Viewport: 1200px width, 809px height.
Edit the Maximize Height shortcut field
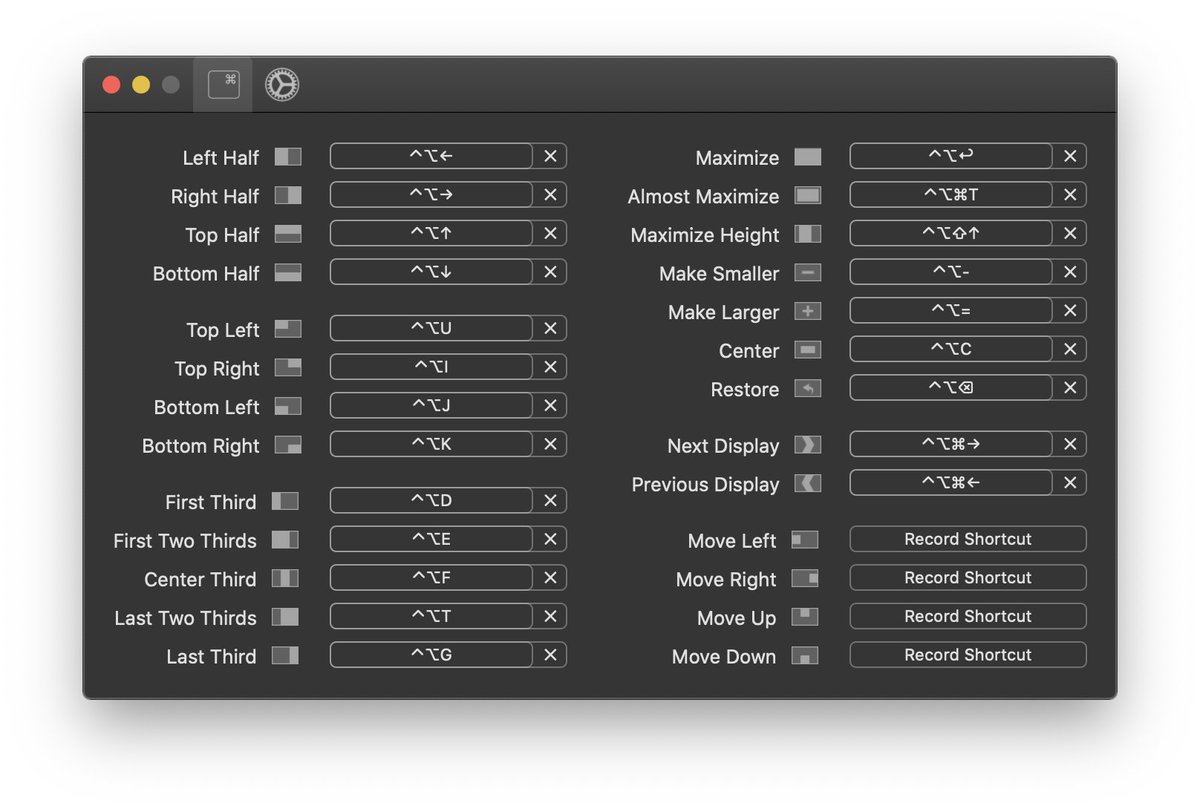(952, 233)
